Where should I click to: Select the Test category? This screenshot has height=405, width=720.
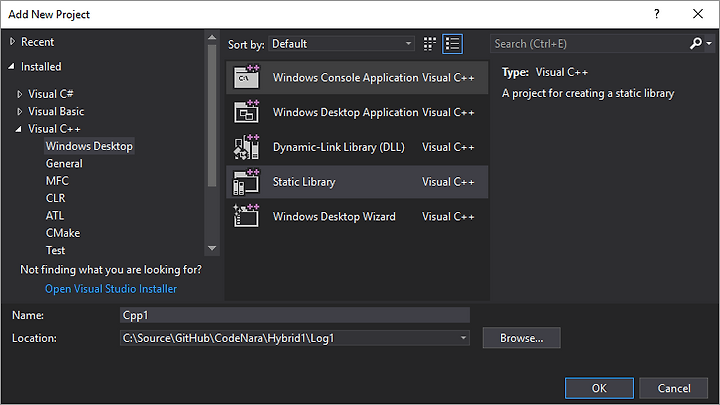tap(56, 251)
